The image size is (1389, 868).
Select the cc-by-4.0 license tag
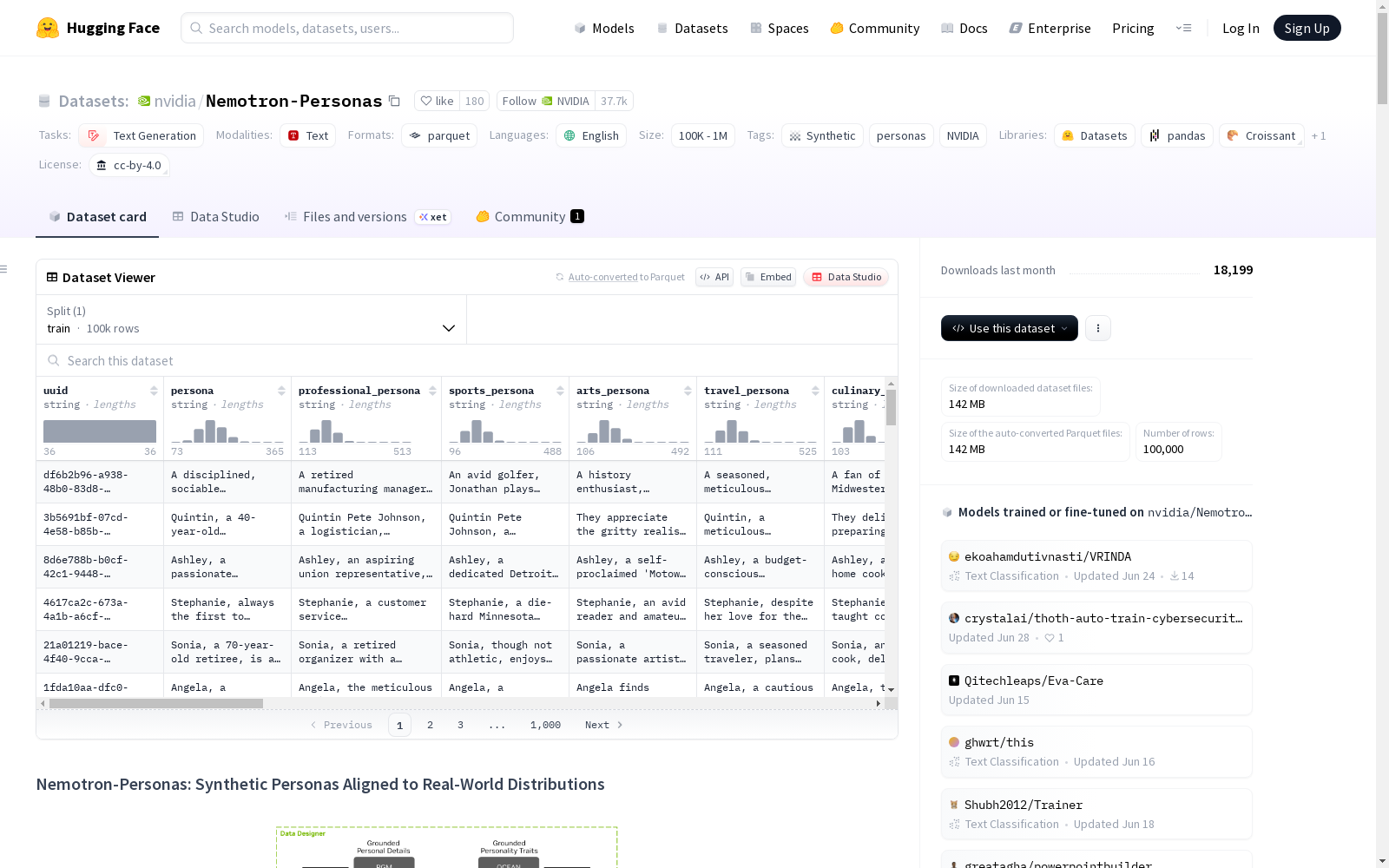[129, 165]
